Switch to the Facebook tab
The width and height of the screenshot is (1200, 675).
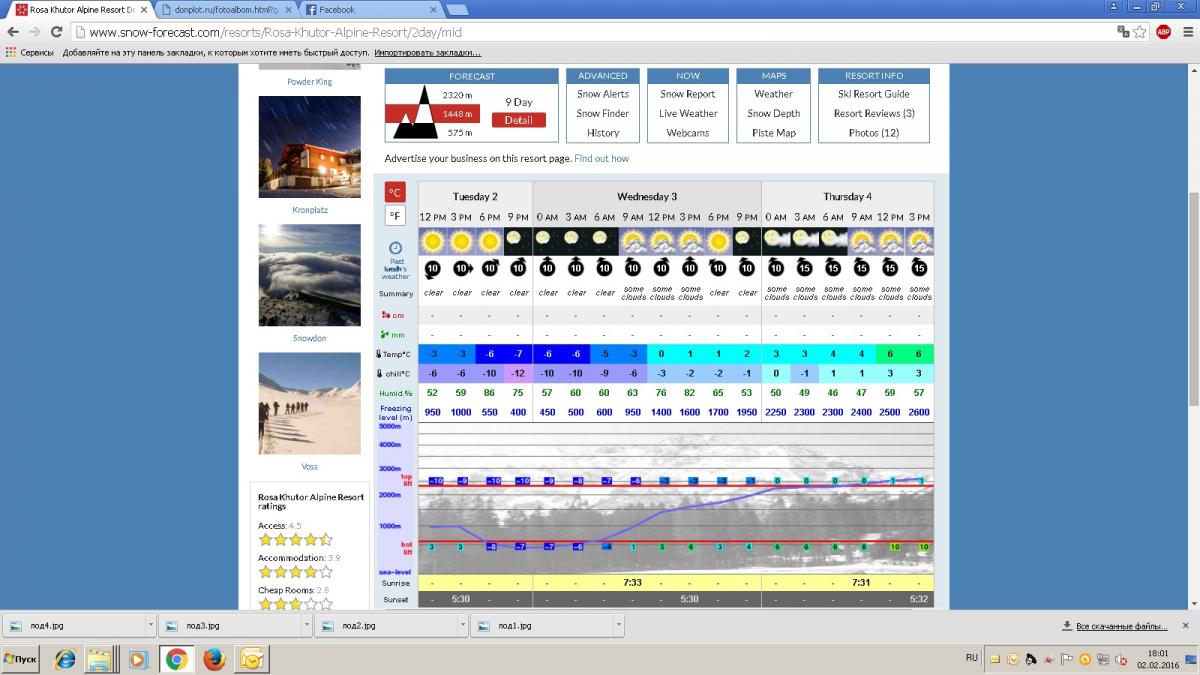368,10
